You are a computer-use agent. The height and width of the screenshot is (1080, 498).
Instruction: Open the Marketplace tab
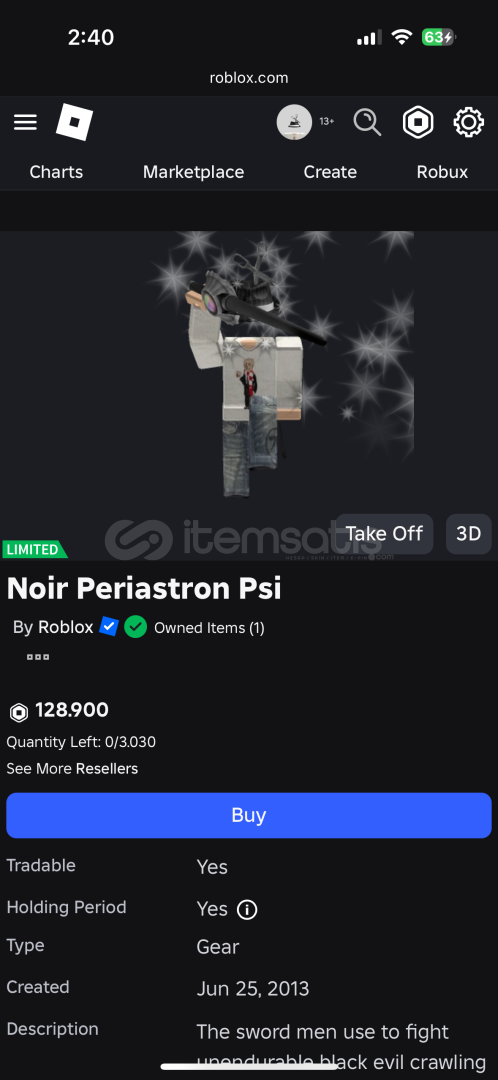pyautogui.click(x=194, y=172)
